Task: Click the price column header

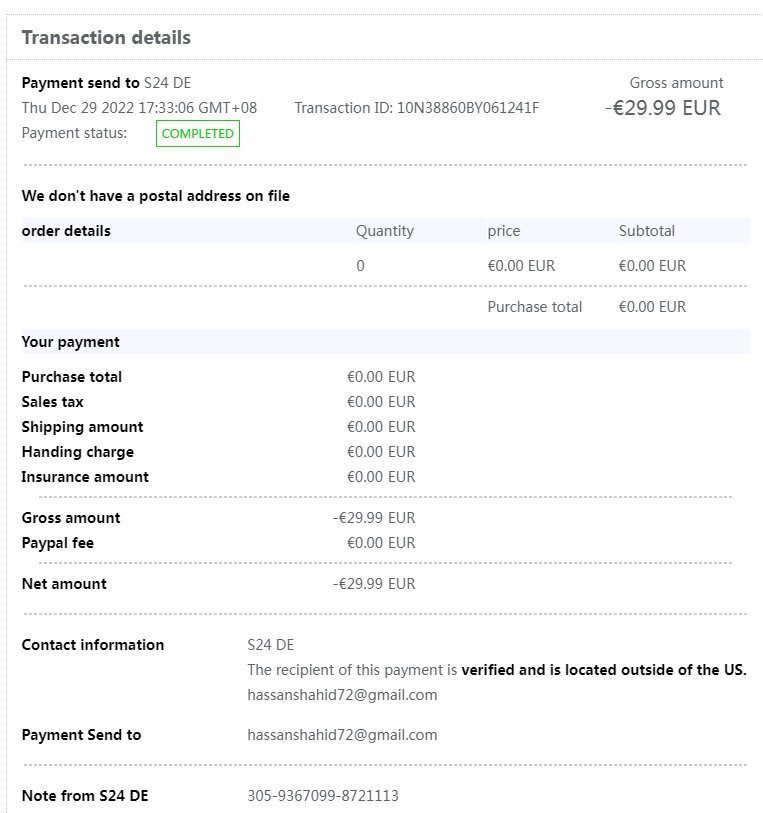Action: point(504,231)
